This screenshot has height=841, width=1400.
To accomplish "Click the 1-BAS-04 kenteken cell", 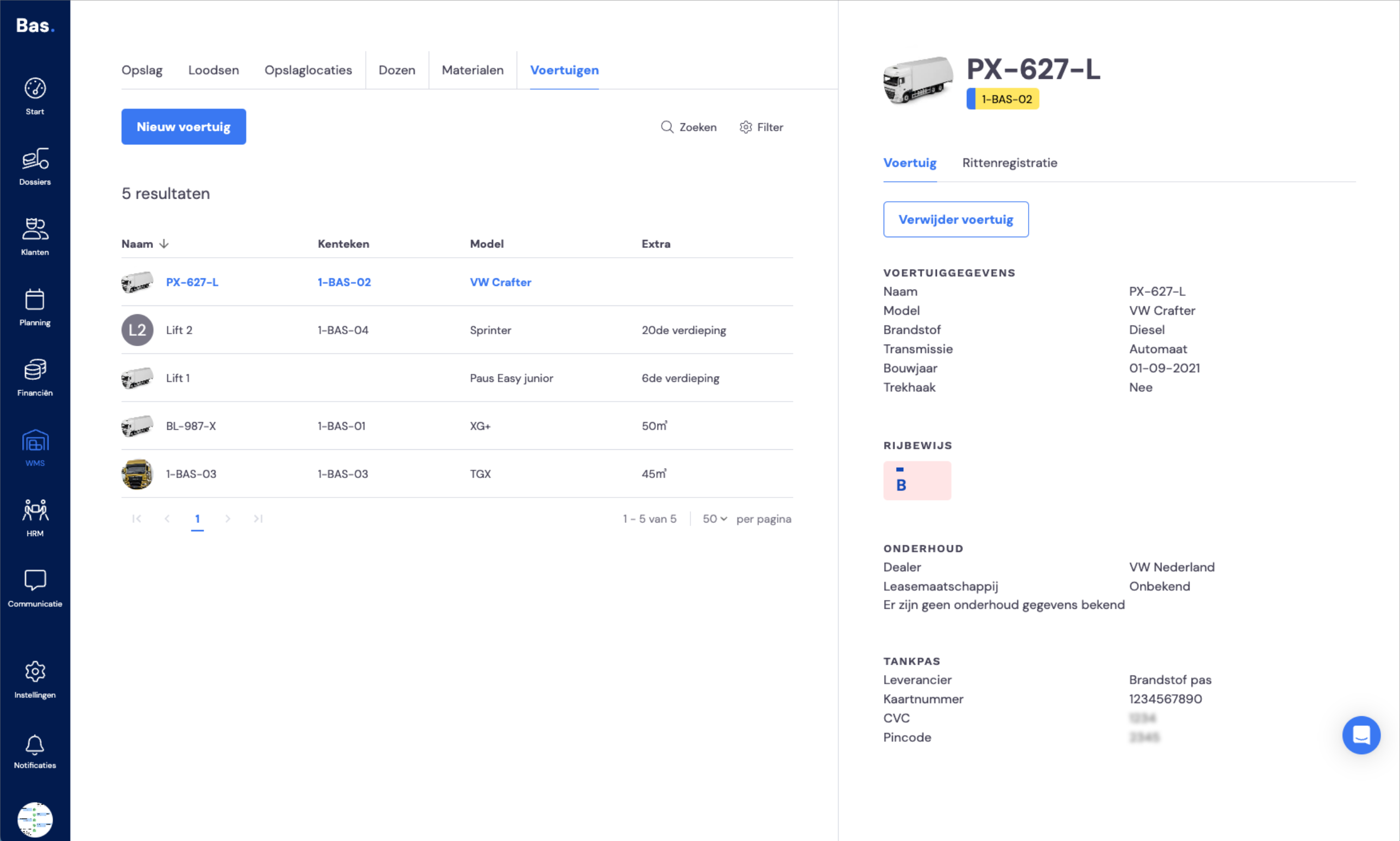I will tap(343, 330).
